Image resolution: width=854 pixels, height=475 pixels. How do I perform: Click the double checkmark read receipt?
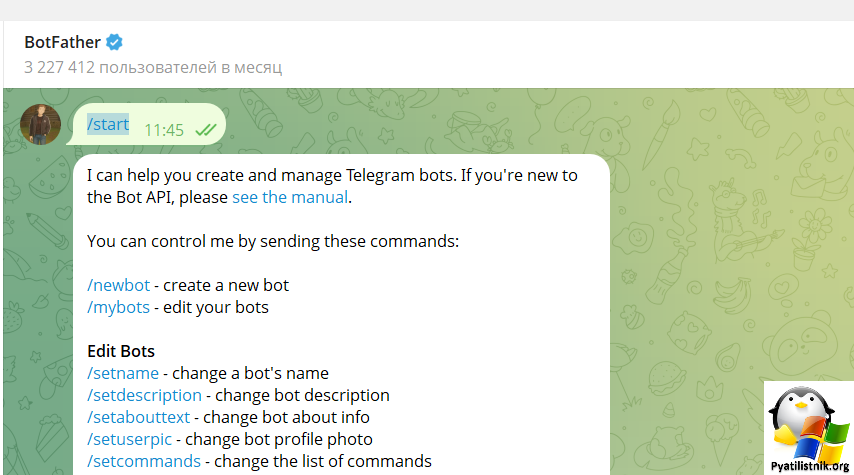pyautogui.click(x=206, y=130)
